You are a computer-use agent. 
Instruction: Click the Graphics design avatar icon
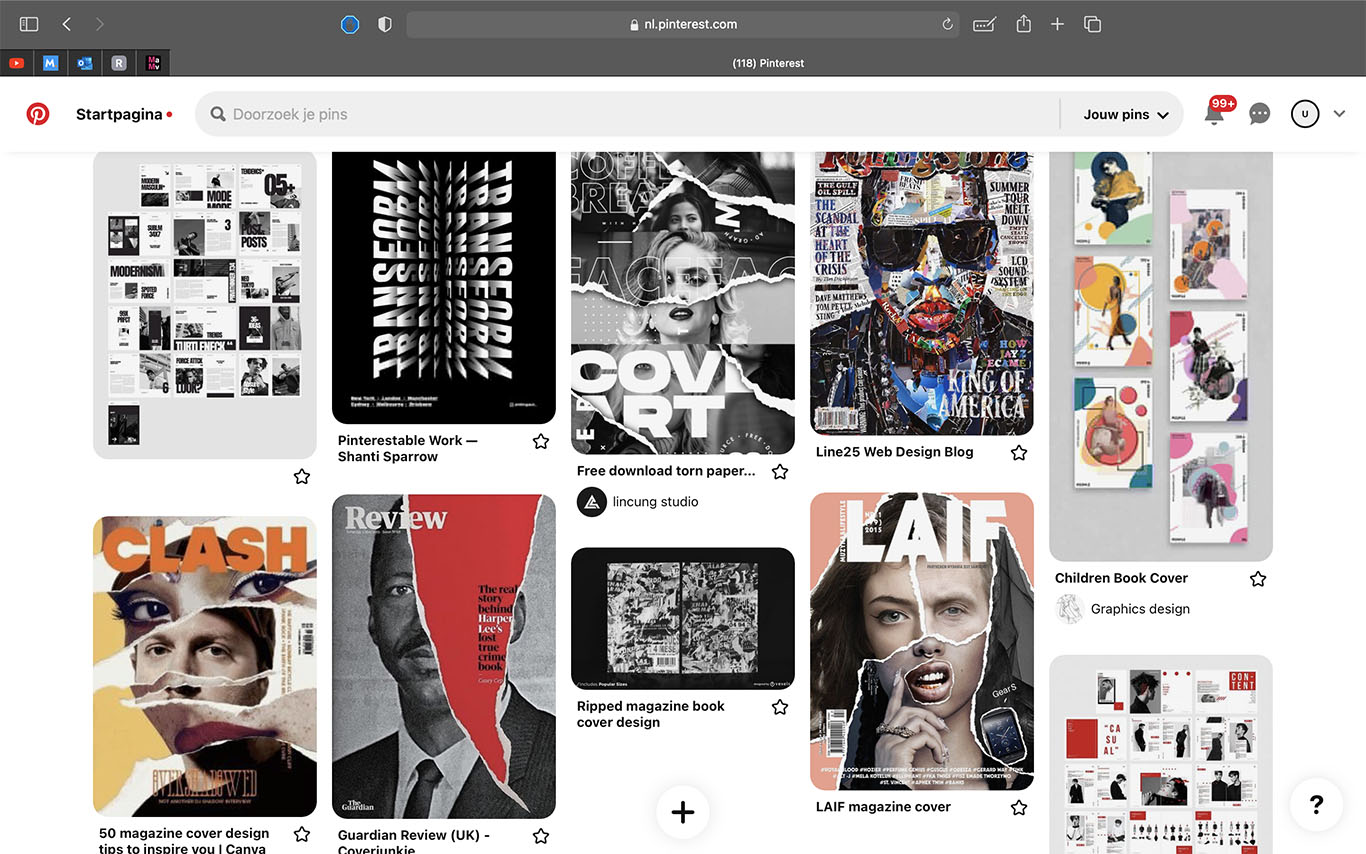[1070, 609]
